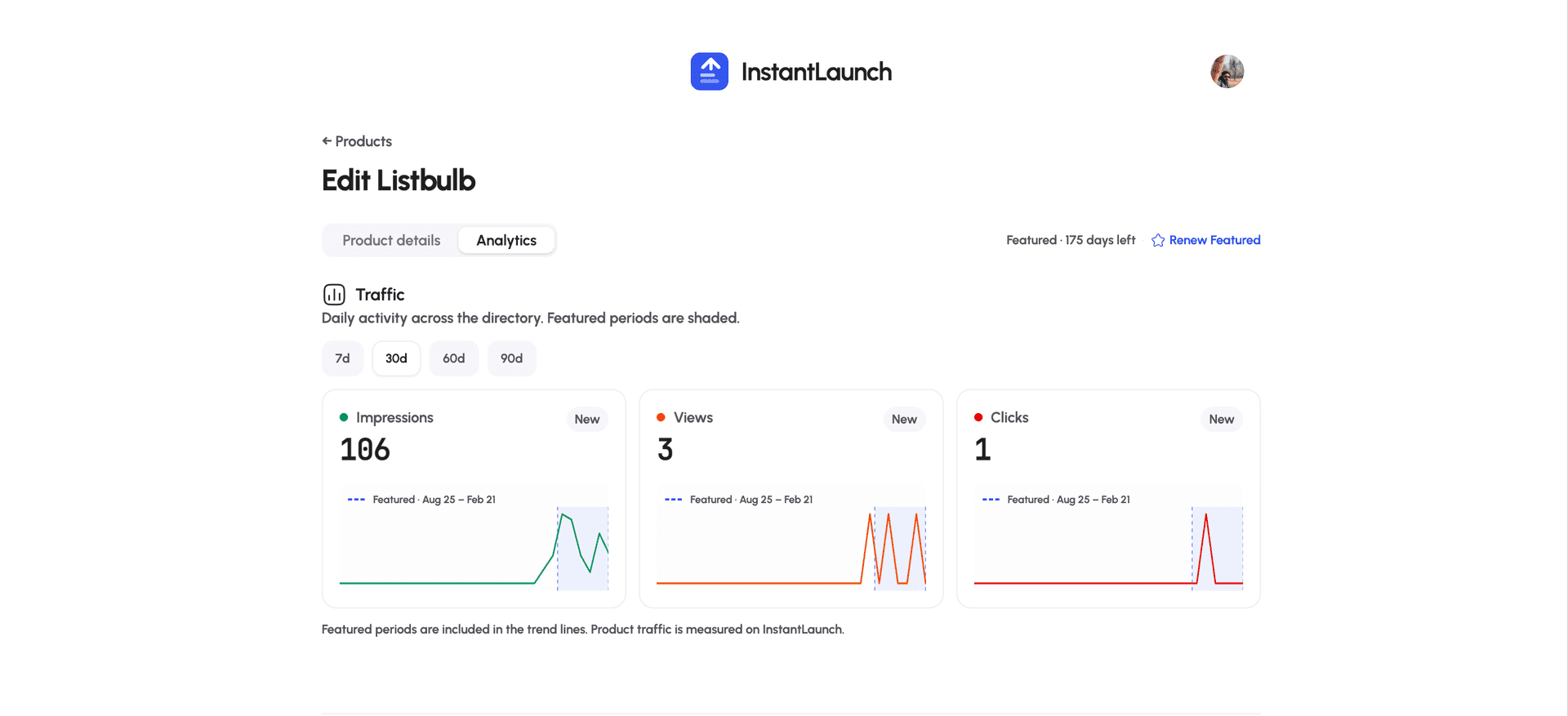Click the Impressions card title
The height and width of the screenshot is (716, 1568).
(x=394, y=417)
